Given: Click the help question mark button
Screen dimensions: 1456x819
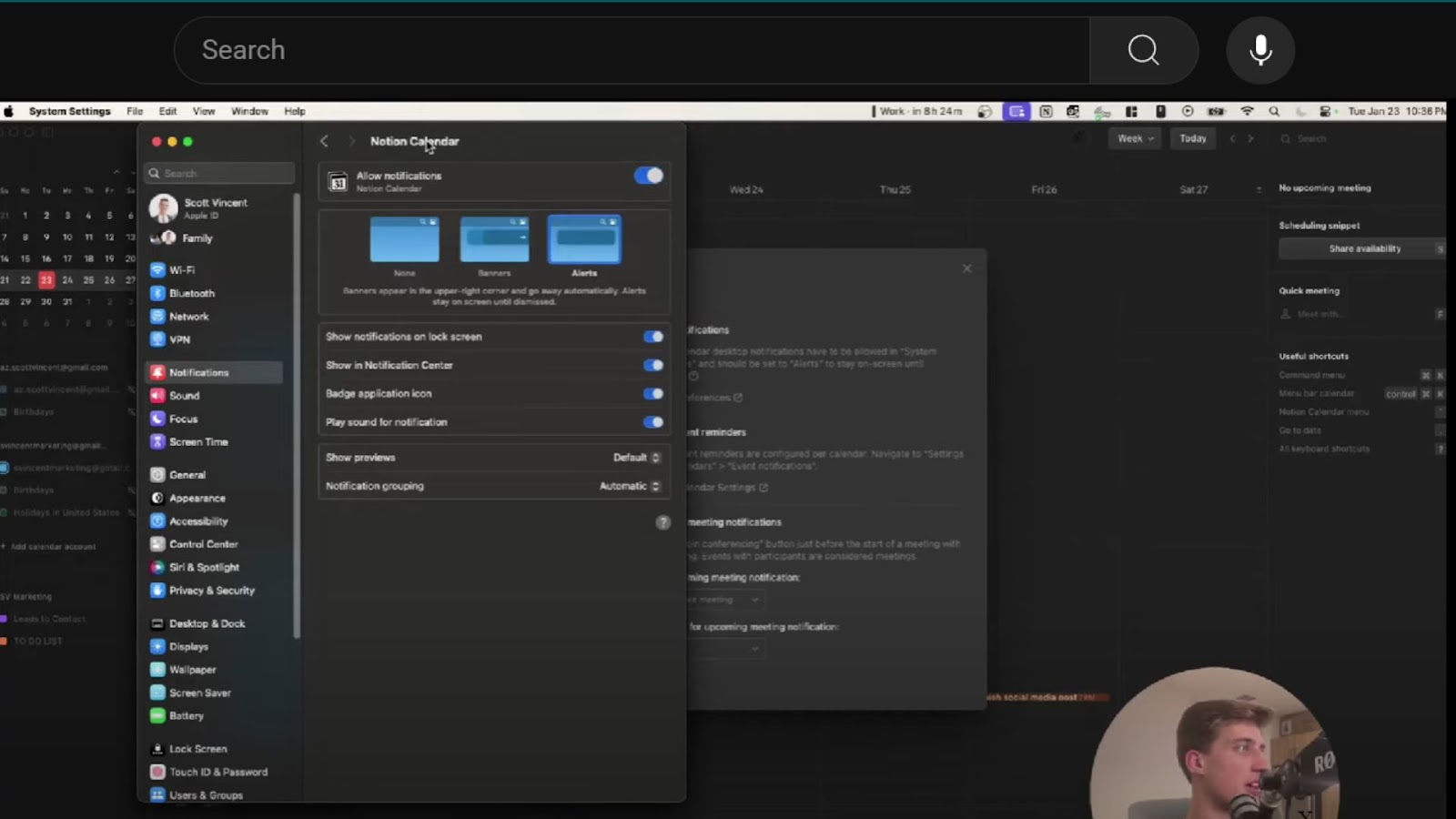Looking at the screenshot, I should tap(663, 522).
